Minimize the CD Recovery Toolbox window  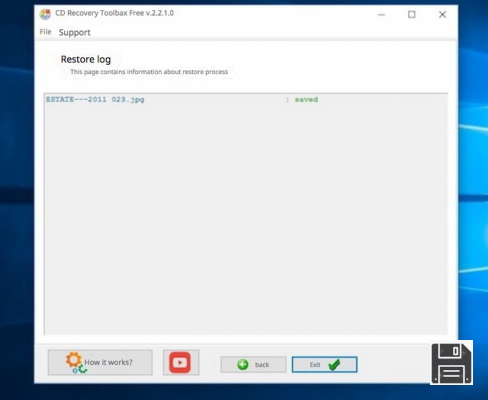point(382,15)
